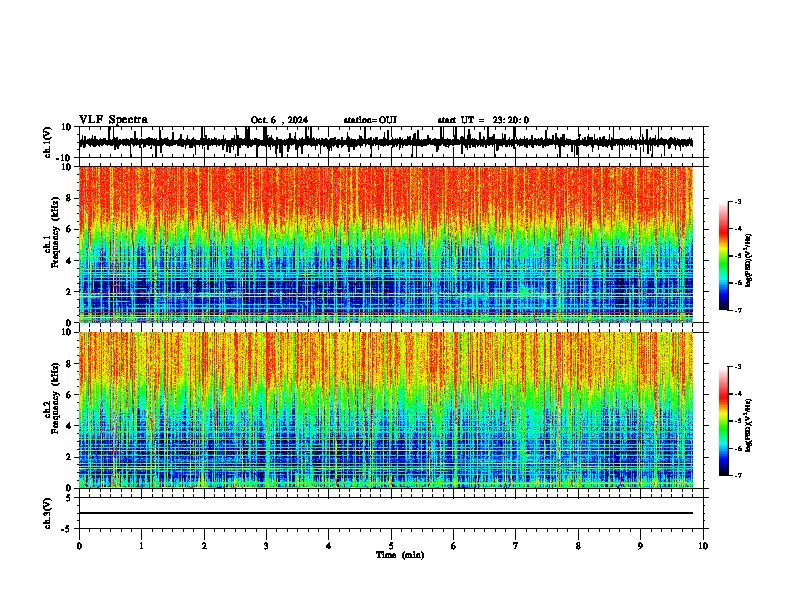Screen dimensions: 792x612
Task: Click time-axis tick label "10" at the end
Action: [x=703, y=546]
